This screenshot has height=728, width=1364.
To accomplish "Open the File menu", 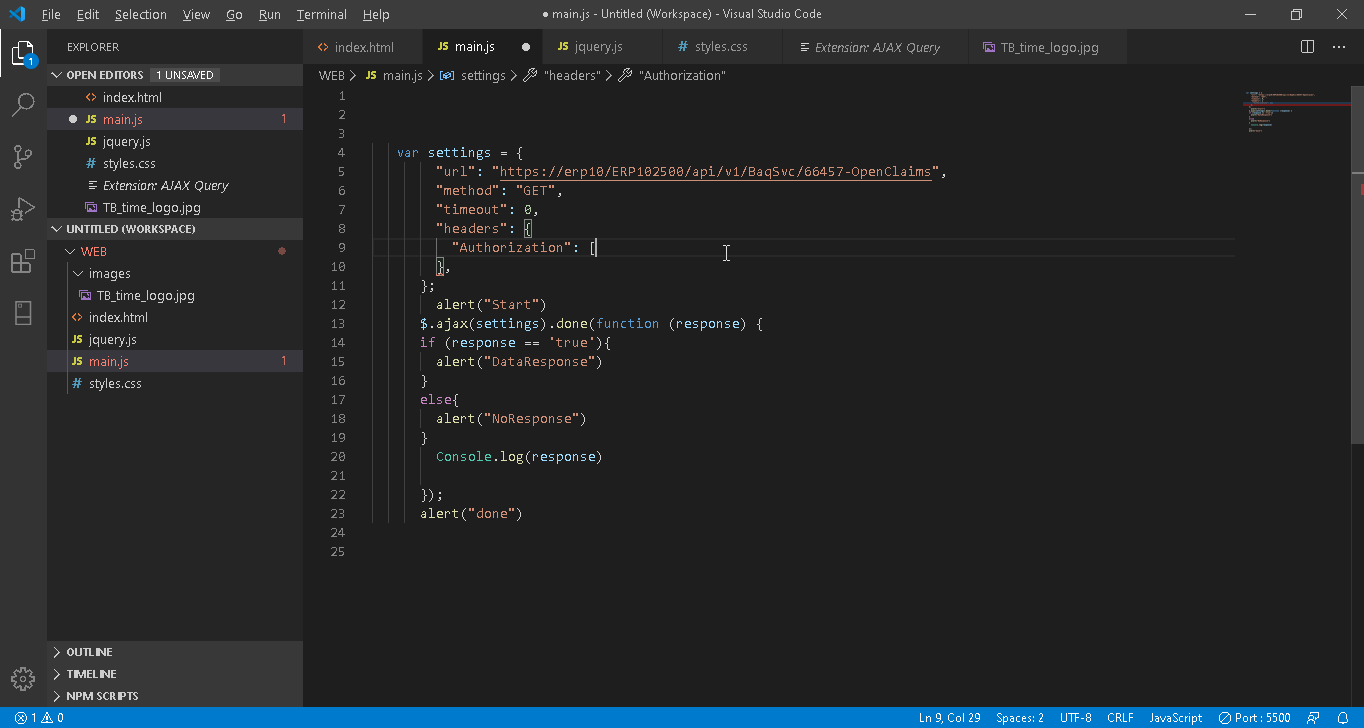I will [x=51, y=14].
